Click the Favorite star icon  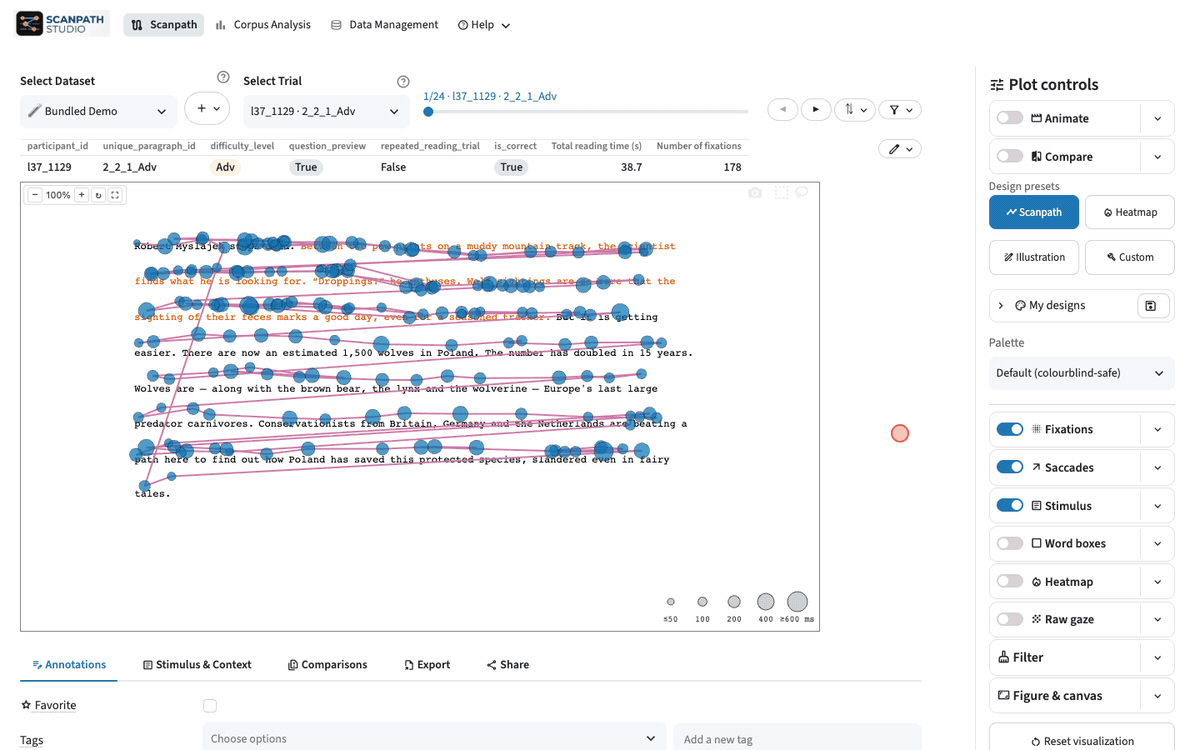[x=26, y=705]
